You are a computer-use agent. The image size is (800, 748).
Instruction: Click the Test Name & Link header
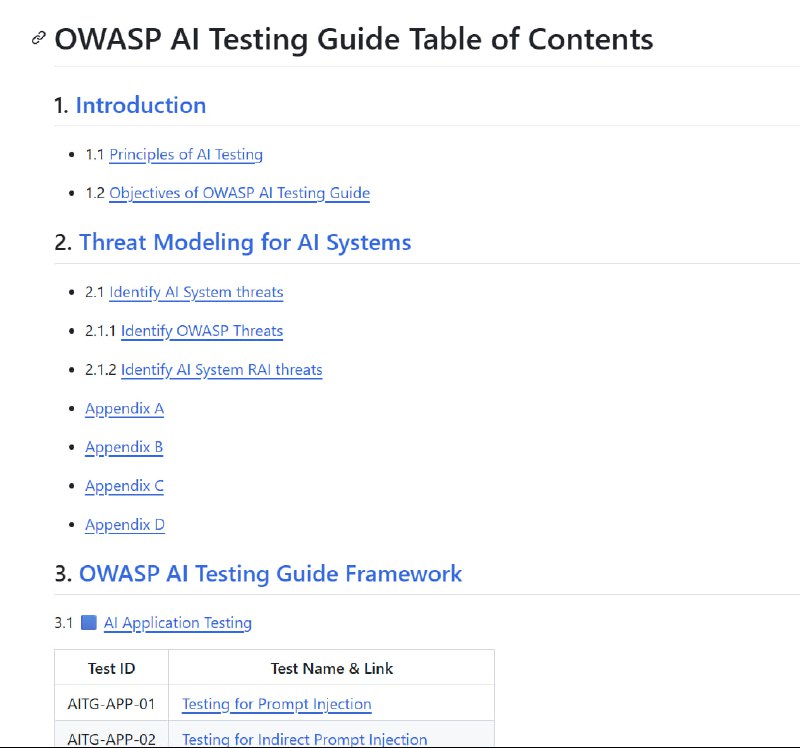332,668
